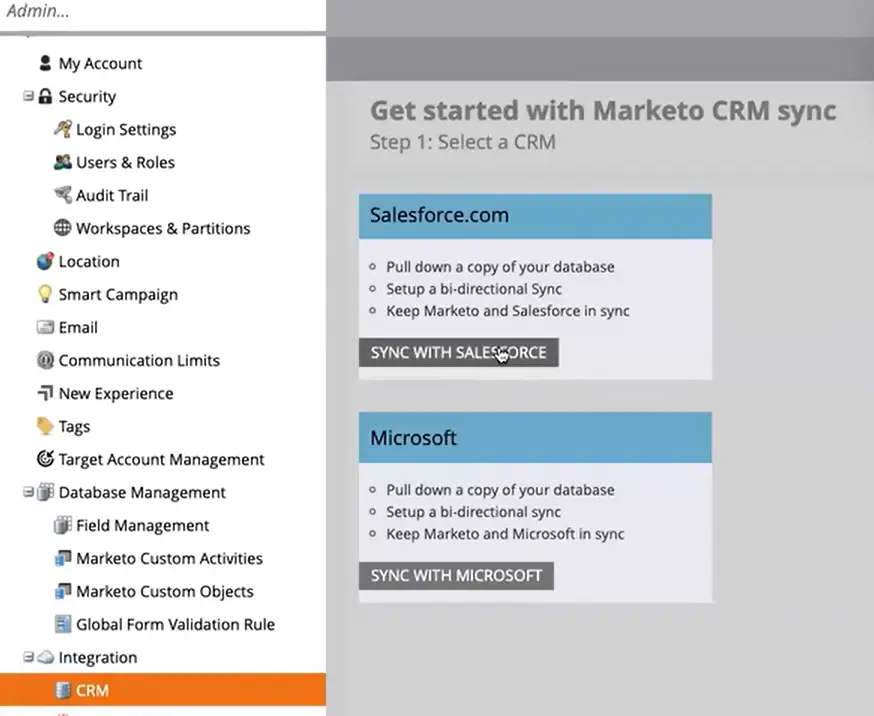
Task: Click the SYNC WITH MICROSOFT button
Action: click(x=456, y=575)
